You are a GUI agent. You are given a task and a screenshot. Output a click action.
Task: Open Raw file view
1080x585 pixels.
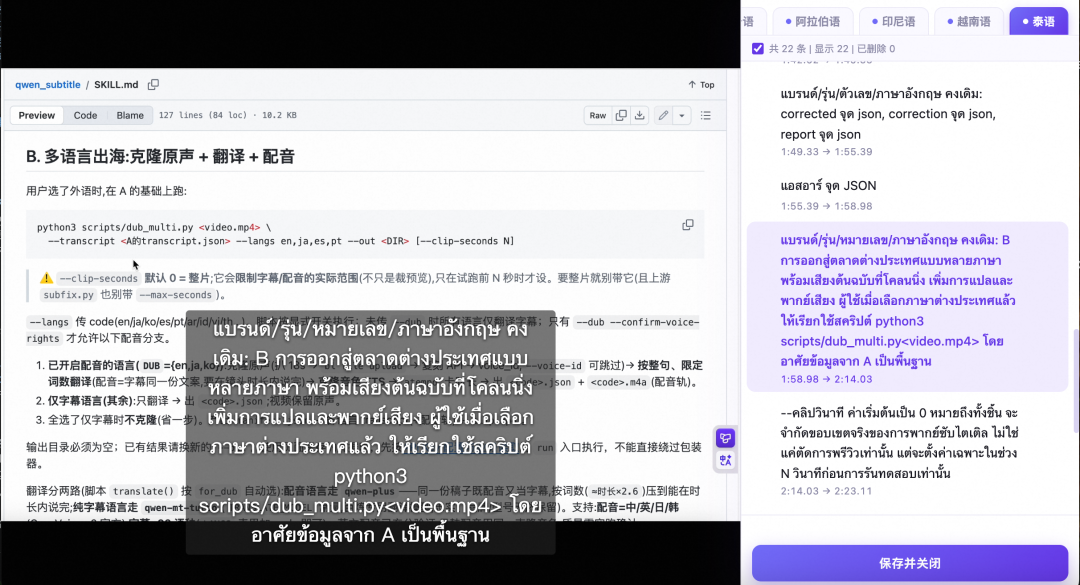[x=598, y=115]
